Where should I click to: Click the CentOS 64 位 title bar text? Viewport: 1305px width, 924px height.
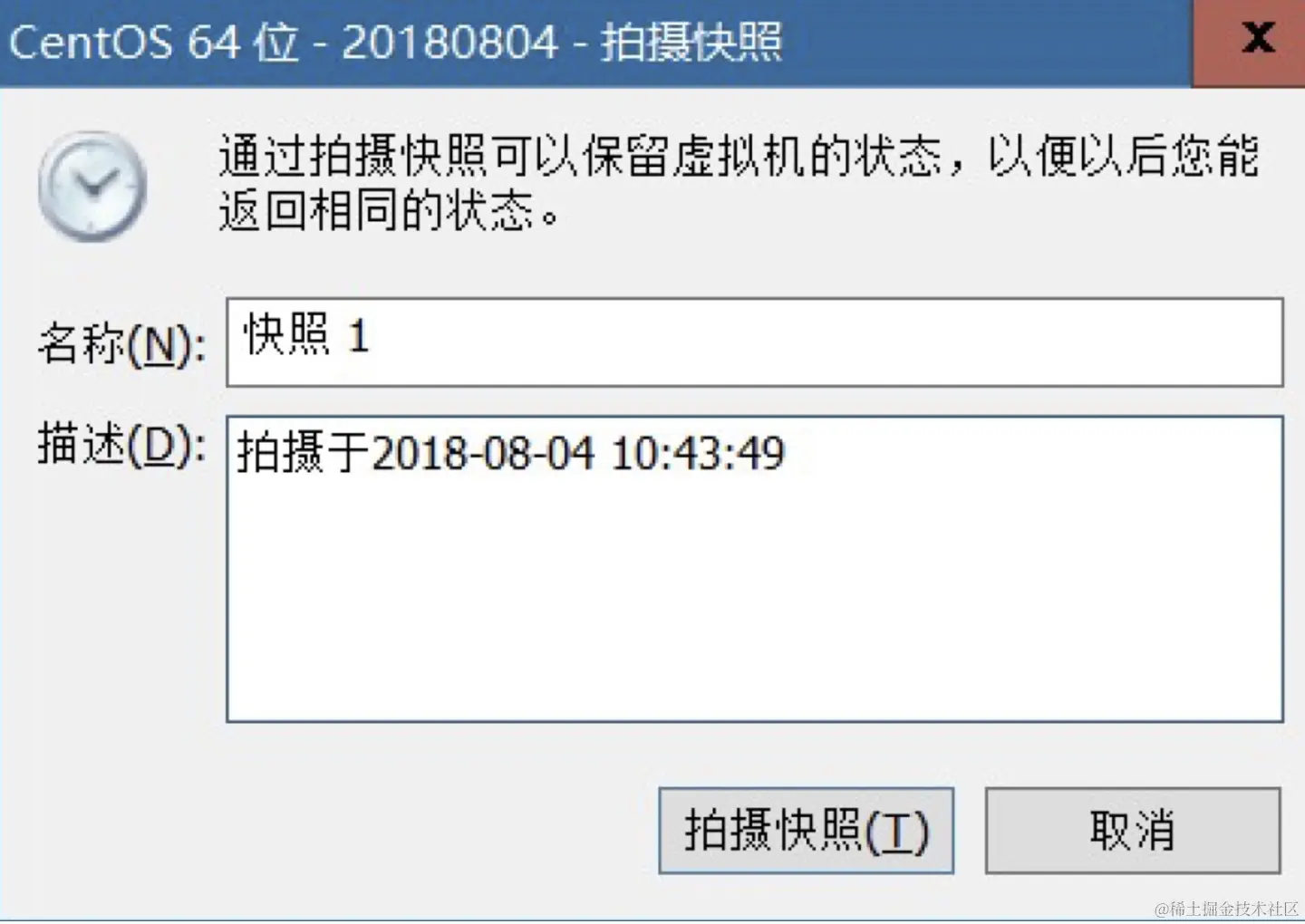154,42
